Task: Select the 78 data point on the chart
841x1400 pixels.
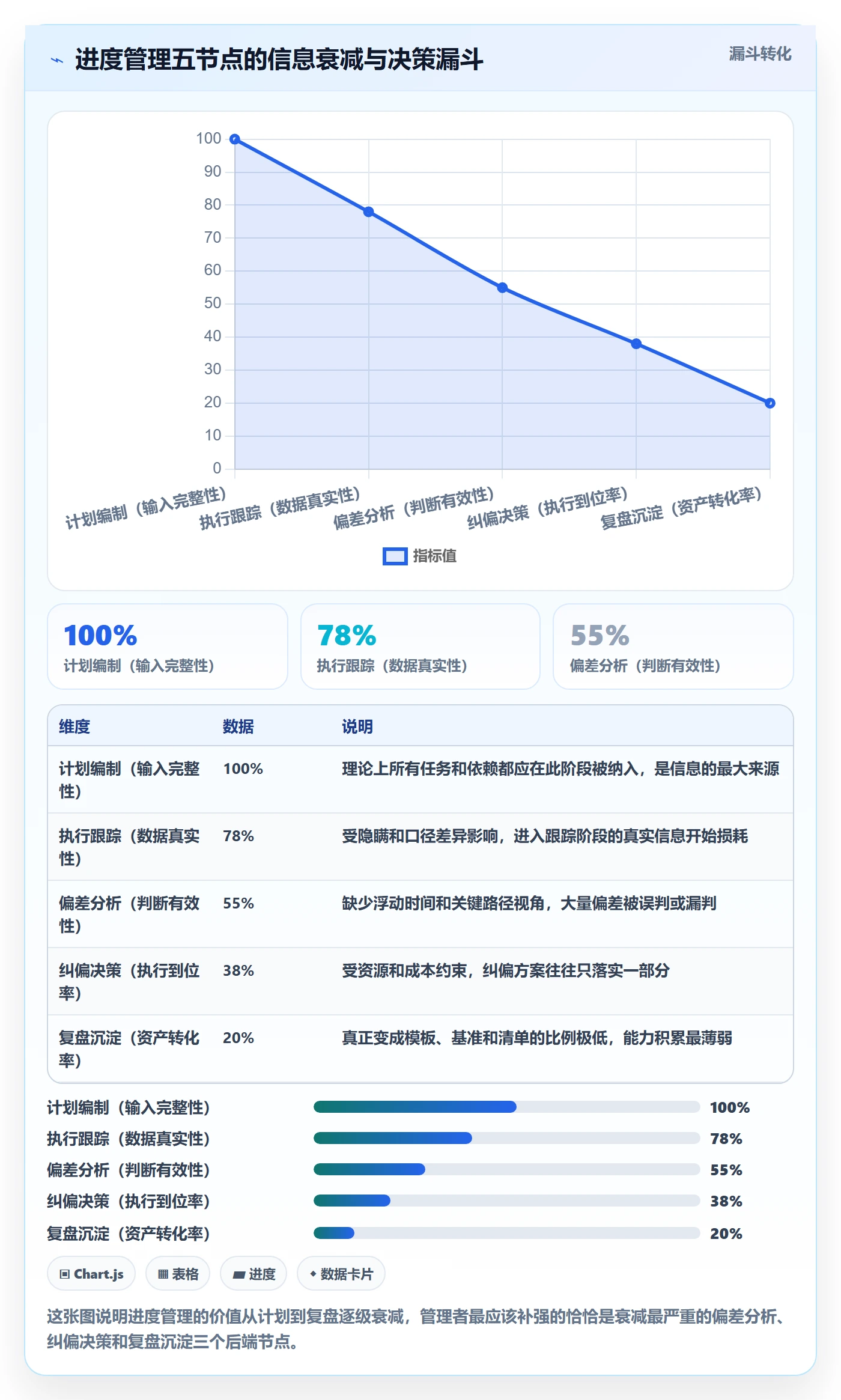Action: coord(369,212)
